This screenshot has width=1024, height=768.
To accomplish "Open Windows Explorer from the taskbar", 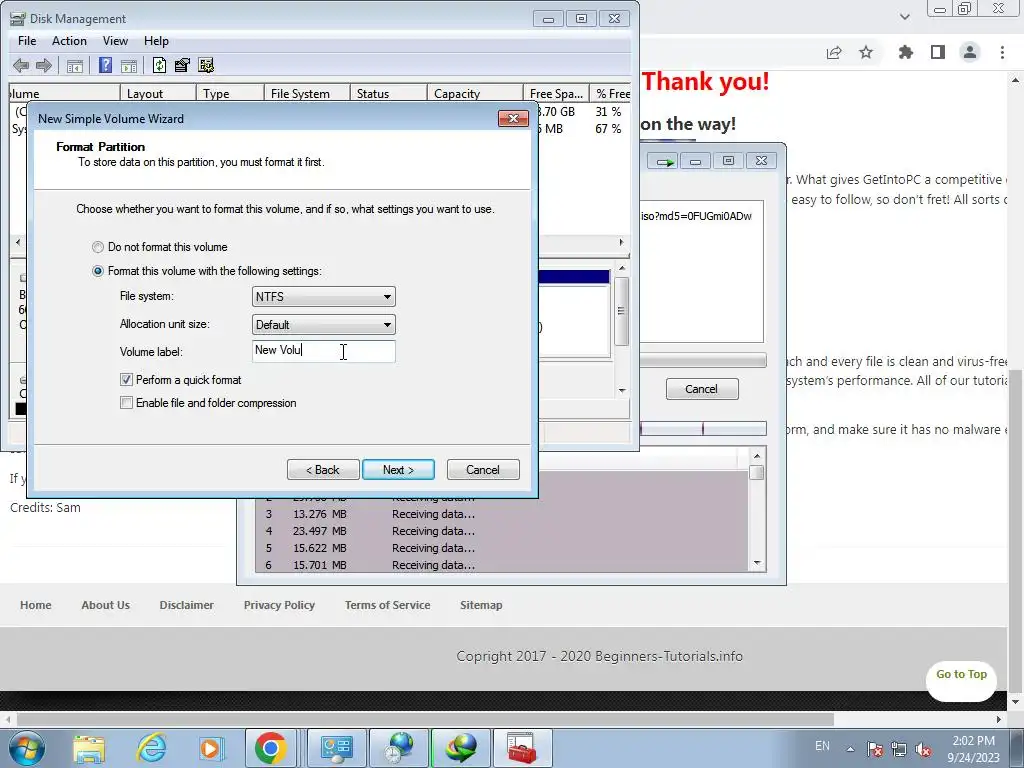I will [89, 748].
